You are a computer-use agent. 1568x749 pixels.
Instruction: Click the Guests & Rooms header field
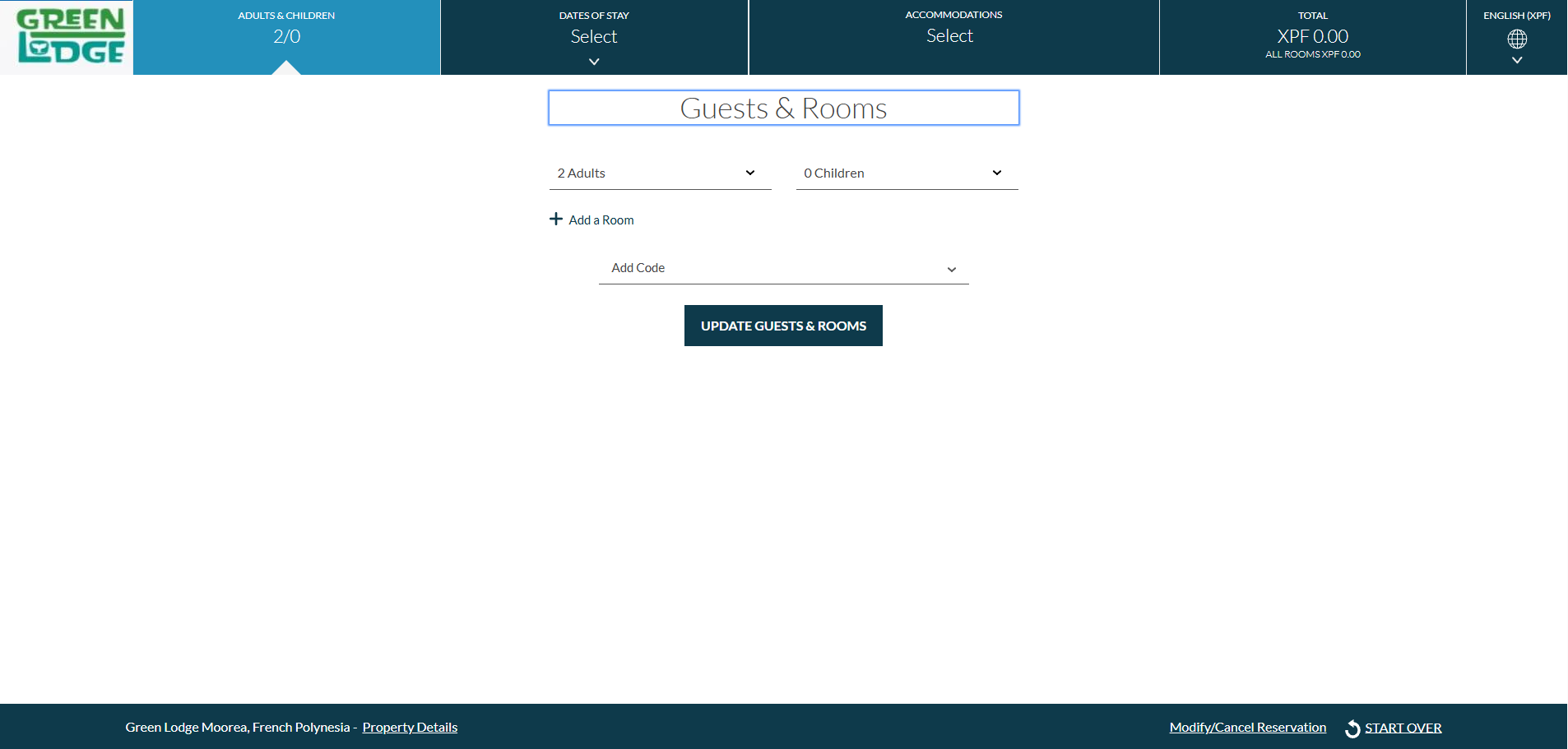click(x=782, y=108)
